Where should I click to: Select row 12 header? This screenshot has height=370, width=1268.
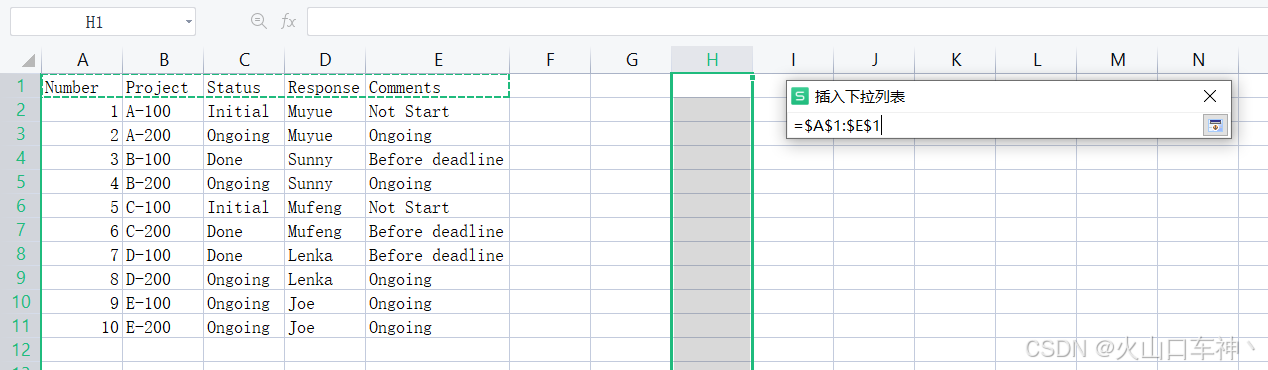[20, 350]
